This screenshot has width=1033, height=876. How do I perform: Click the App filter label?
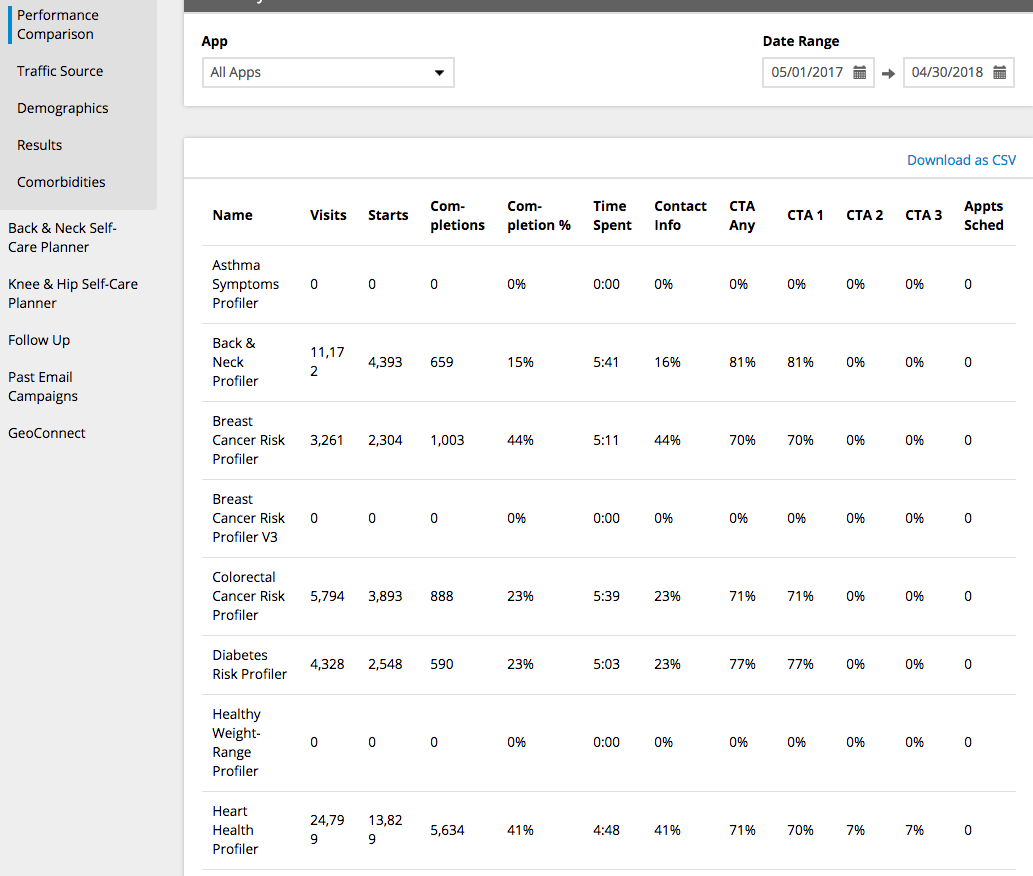coord(214,41)
